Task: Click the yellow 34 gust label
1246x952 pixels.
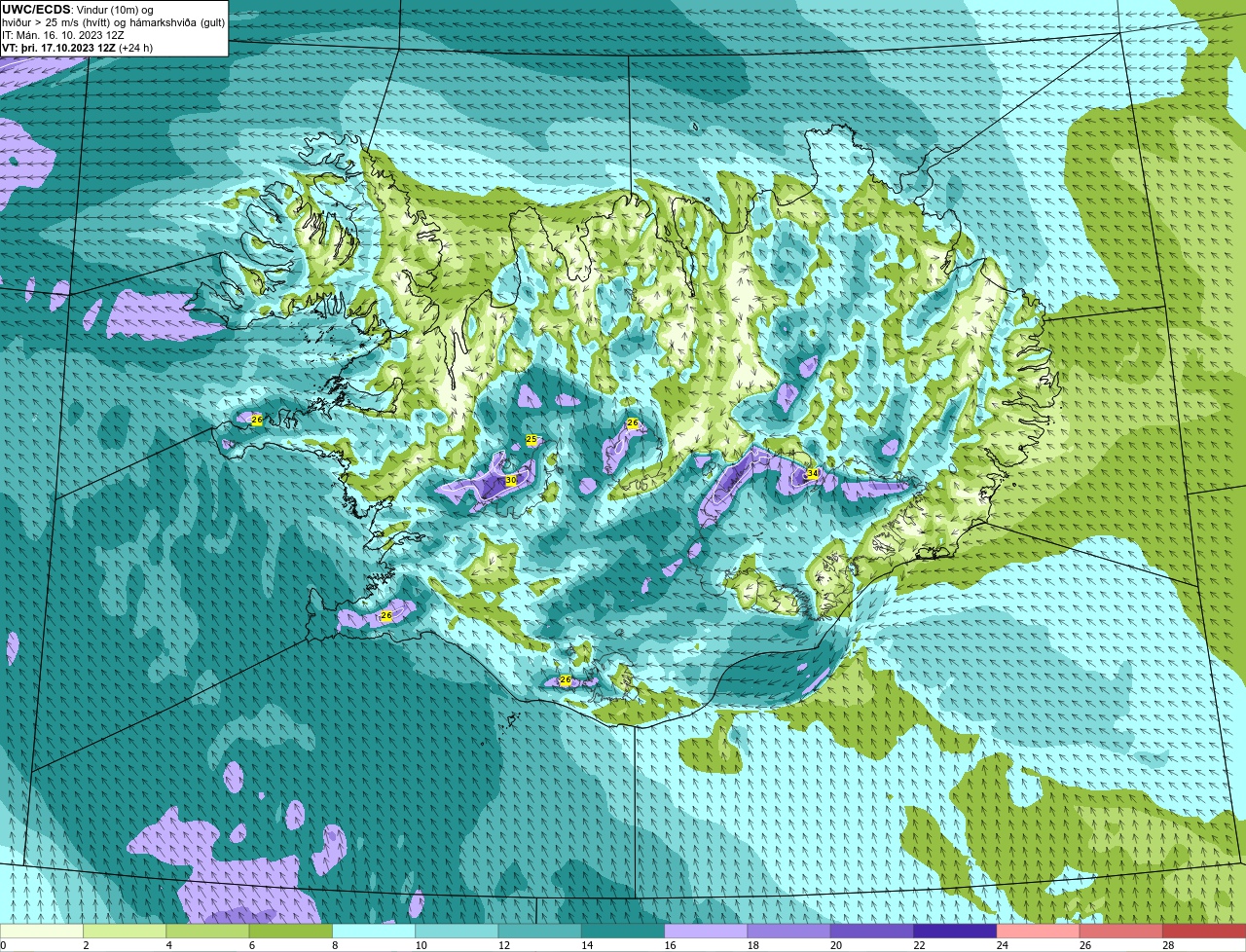Action: (x=813, y=474)
